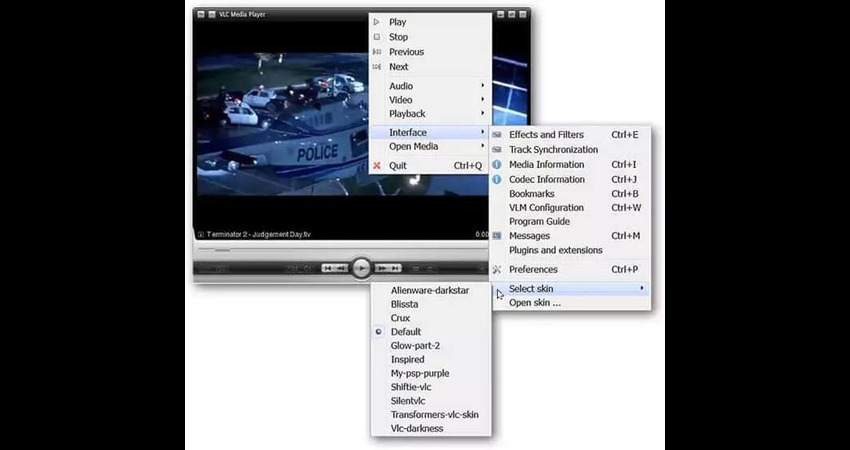The height and width of the screenshot is (450, 850).
Task: Click the Effects and Filters icon
Action: tap(497, 134)
